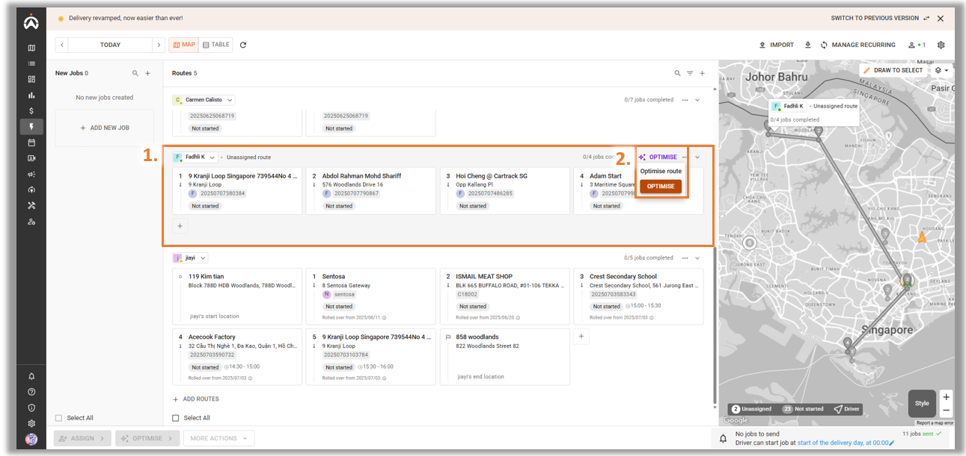Activate Draw to Select on map
Image resolution: width=966 pixels, height=456 pixels.
click(x=893, y=70)
